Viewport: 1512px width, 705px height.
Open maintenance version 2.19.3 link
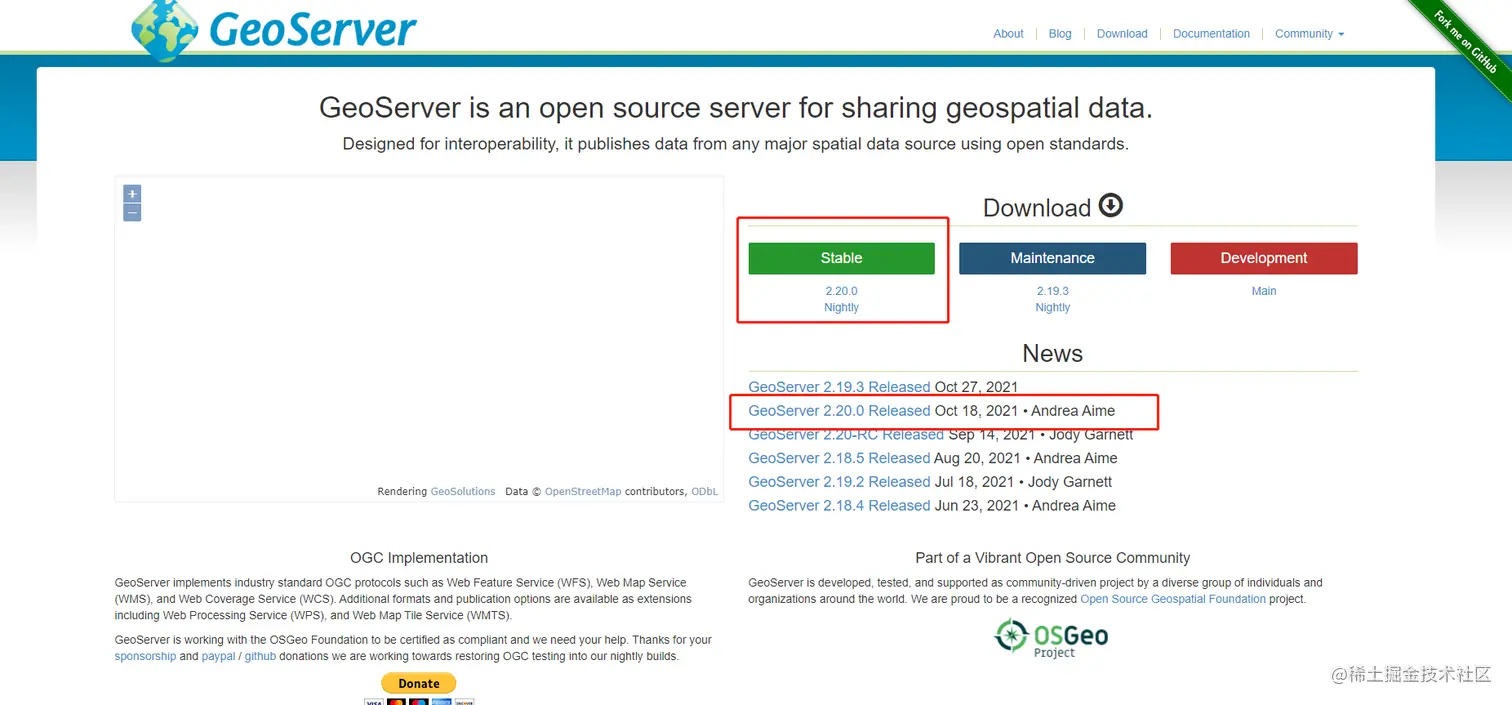coord(1052,291)
